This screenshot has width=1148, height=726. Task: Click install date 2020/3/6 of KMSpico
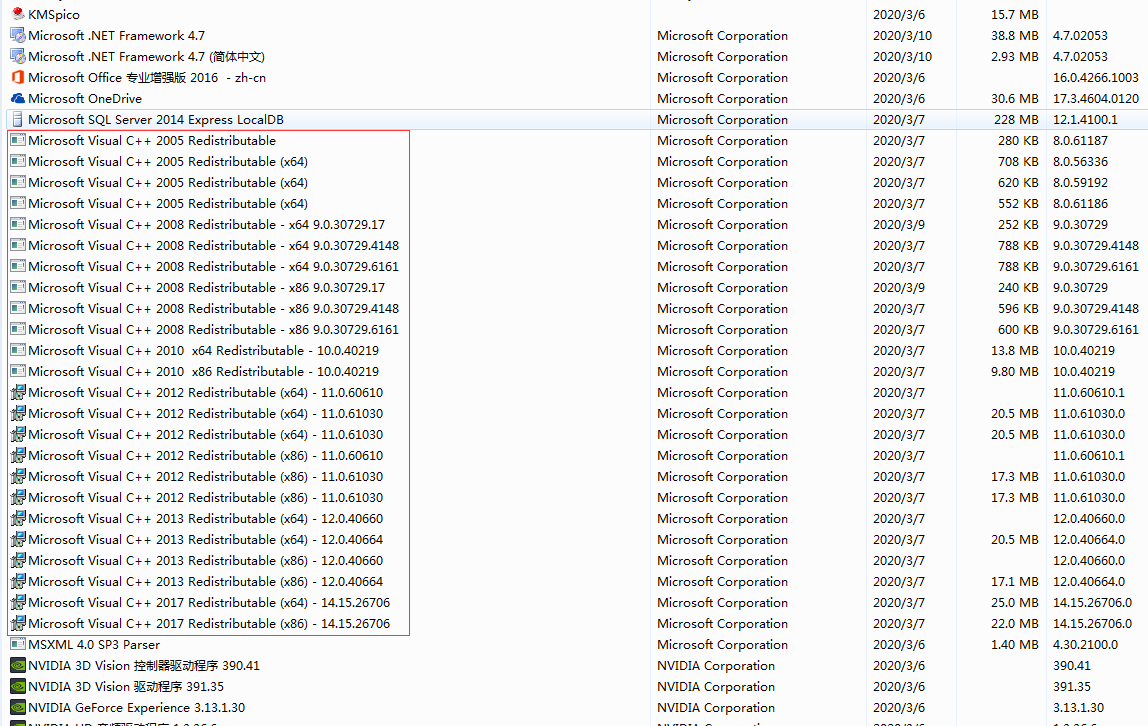click(x=898, y=14)
